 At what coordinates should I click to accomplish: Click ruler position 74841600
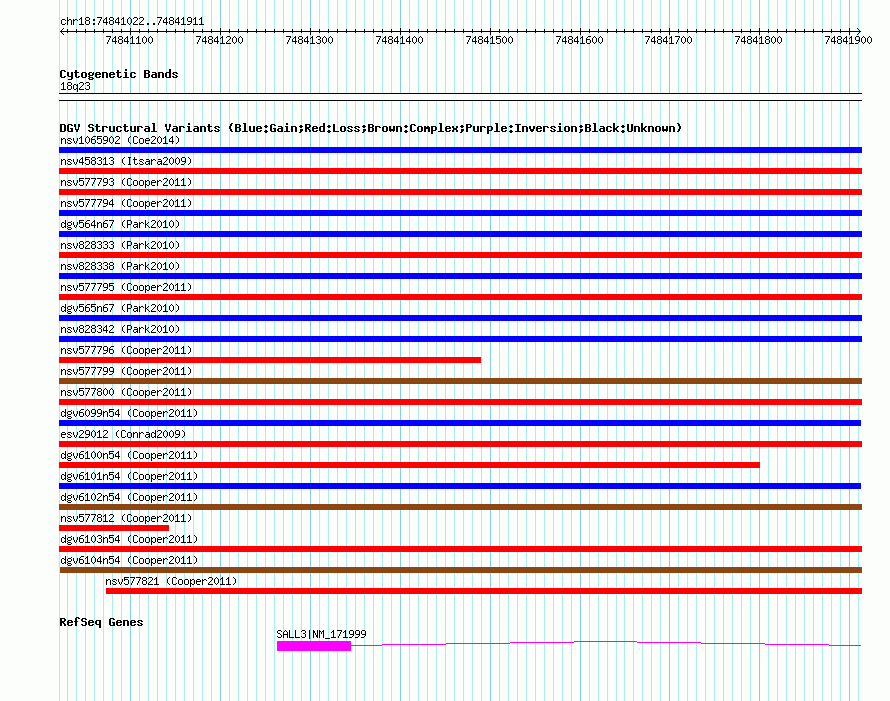pos(579,40)
